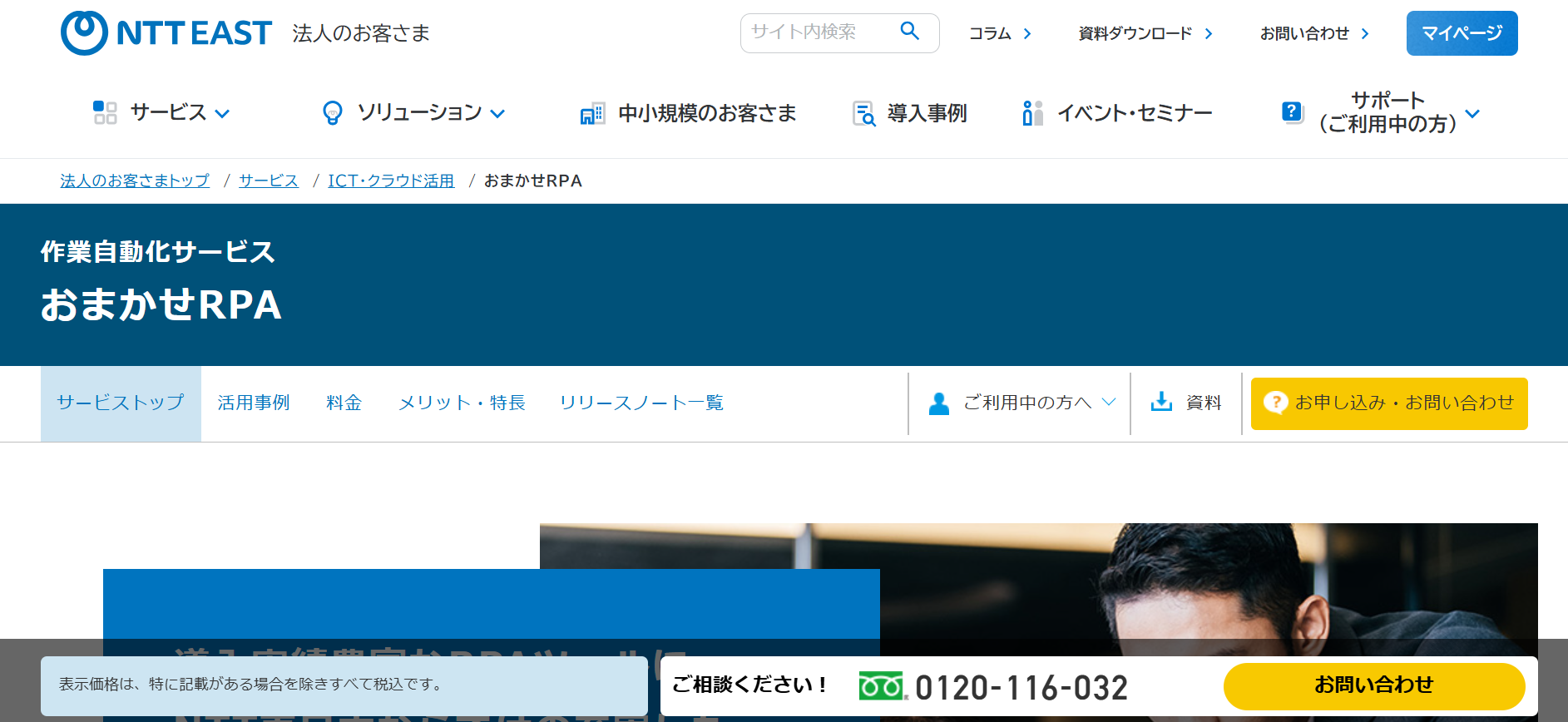Viewport: 1568px width, 722px height.
Task: Click the magnifier search icon
Action: click(909, 32)
